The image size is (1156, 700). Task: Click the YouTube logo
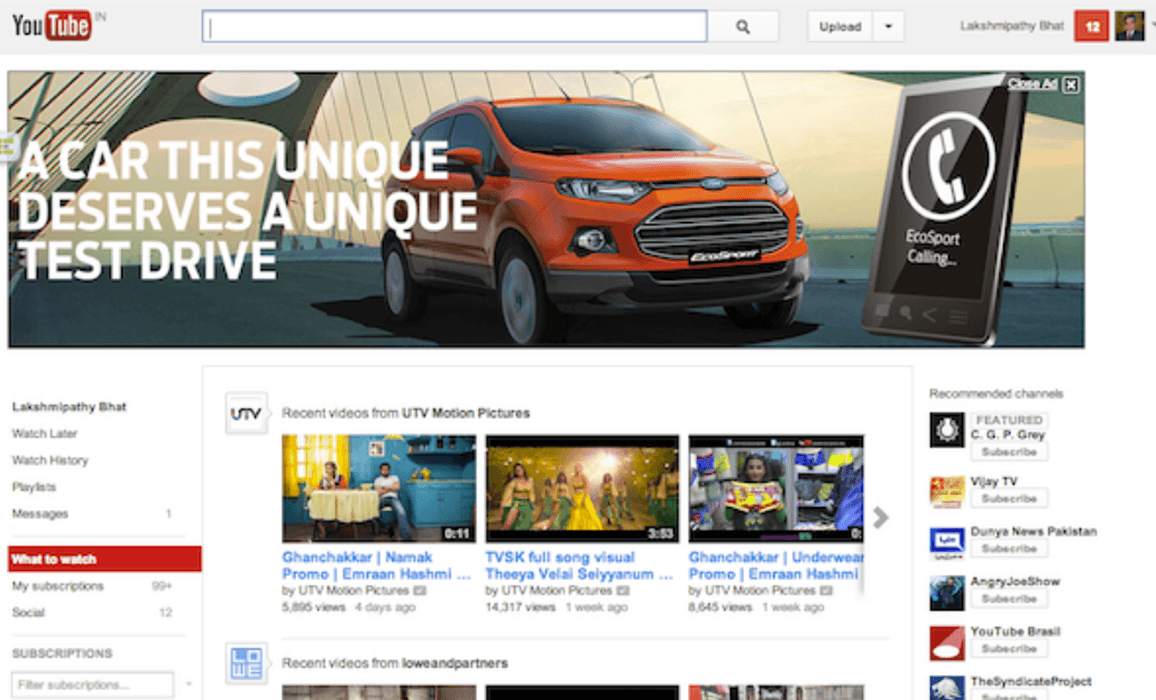tap(52, 26)
